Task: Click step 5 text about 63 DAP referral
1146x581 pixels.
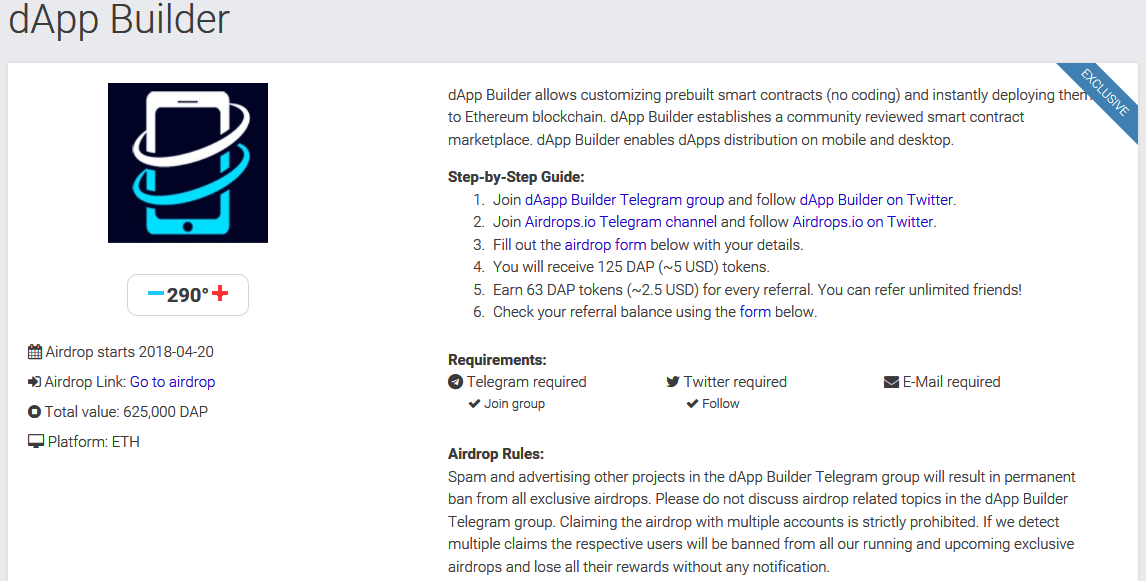Action: [x=757, y=289]
